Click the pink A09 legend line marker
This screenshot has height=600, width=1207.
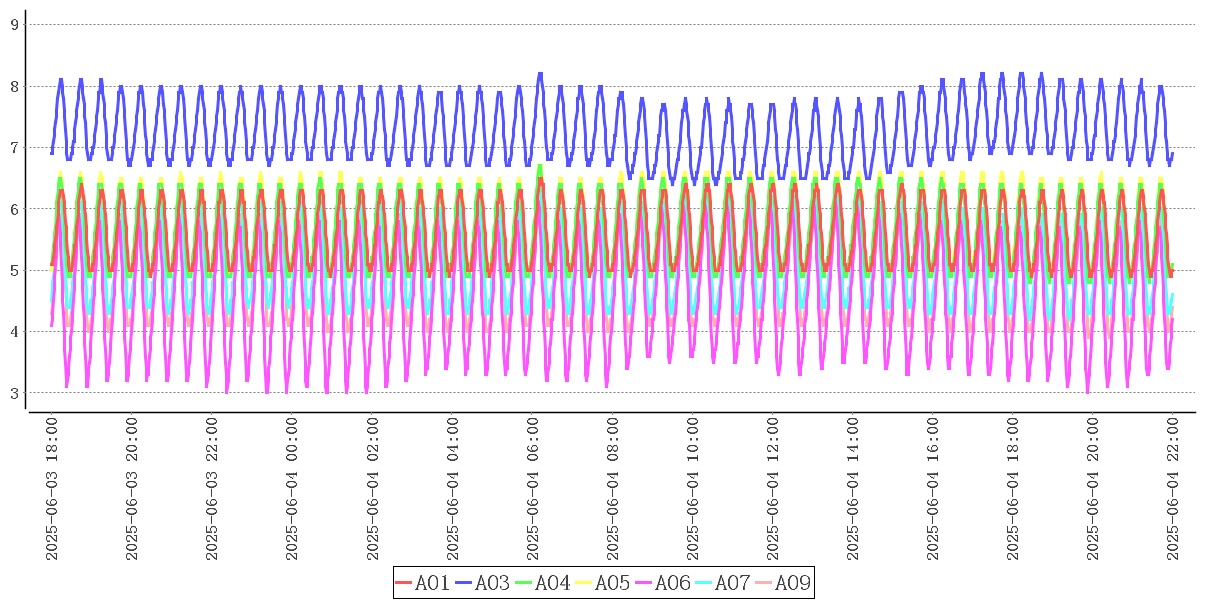(x=764, y=582)
